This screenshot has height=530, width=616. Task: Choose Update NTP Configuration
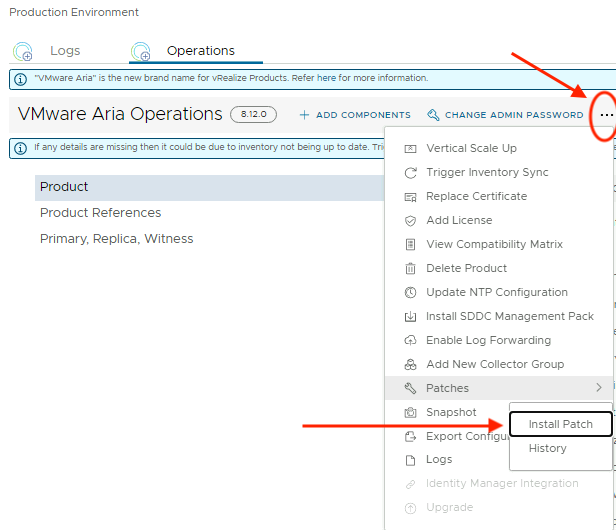coord(497,292)
